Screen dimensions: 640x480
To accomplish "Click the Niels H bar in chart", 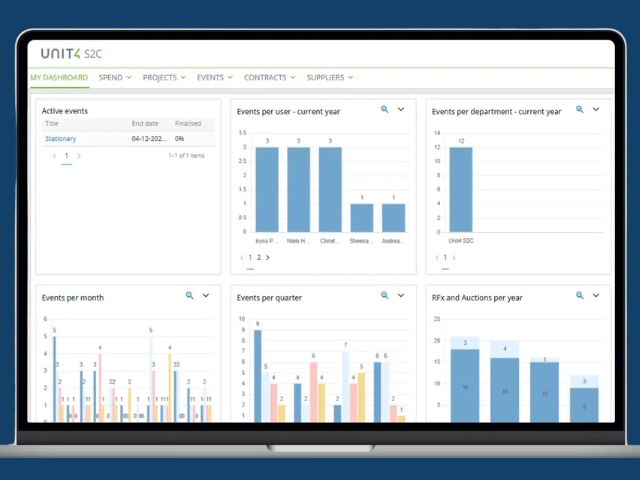I will click(298, 190).
